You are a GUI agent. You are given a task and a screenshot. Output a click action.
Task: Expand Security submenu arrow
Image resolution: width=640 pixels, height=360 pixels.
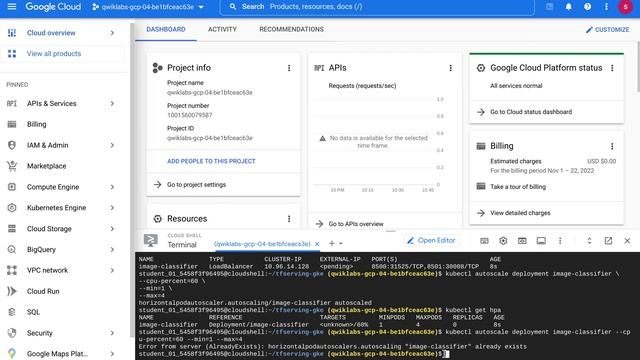[112, 333]
